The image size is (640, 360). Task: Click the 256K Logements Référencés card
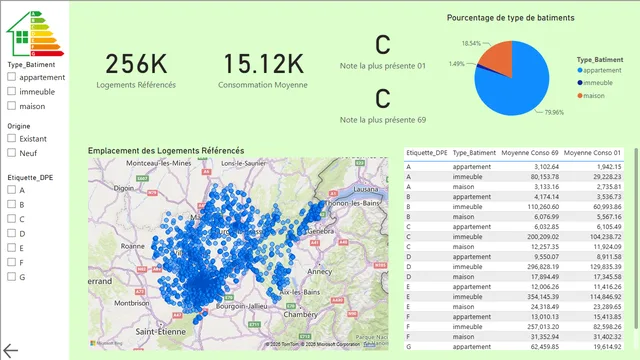pos(136,70)
